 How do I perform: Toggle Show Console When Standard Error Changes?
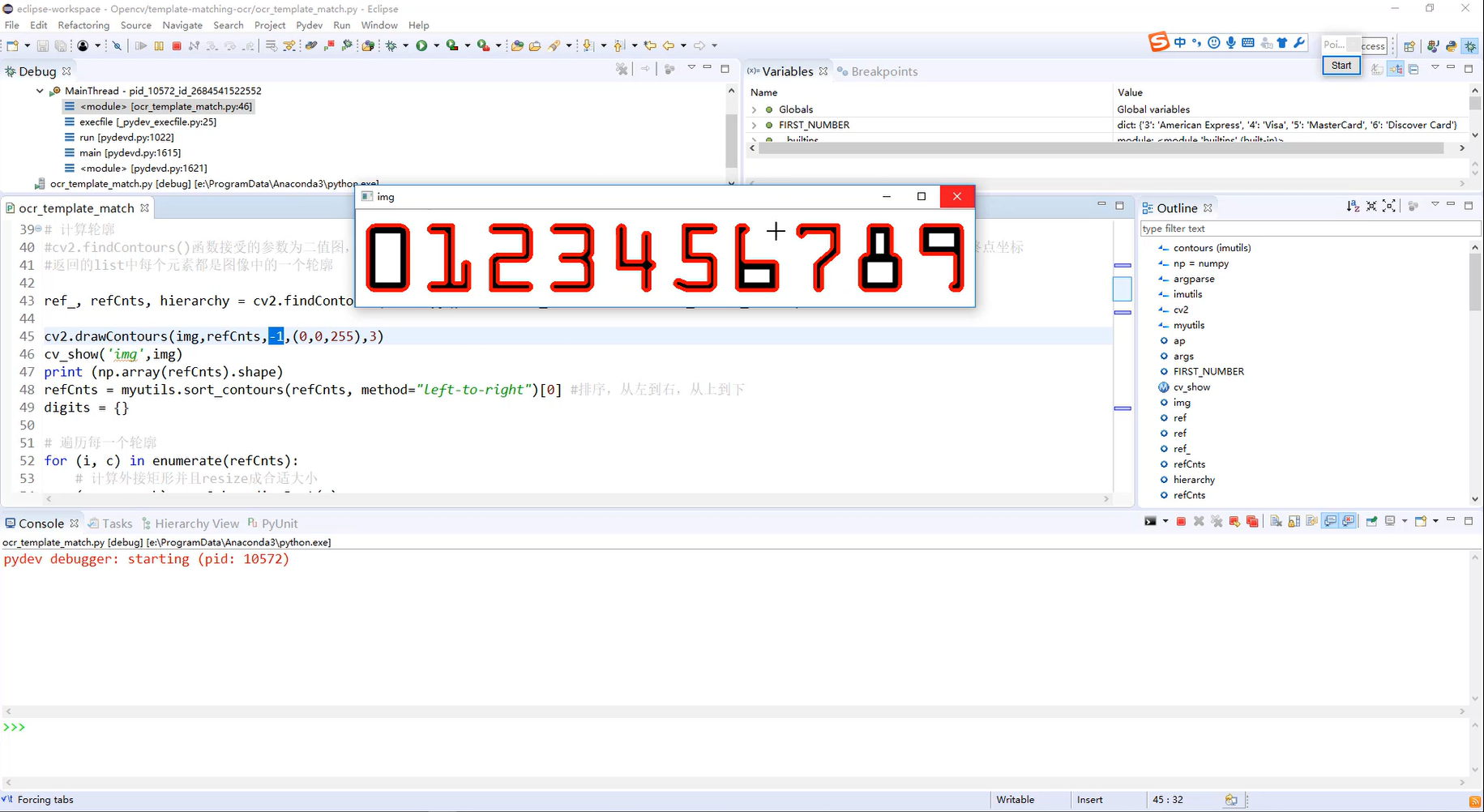pos(1348,521)
